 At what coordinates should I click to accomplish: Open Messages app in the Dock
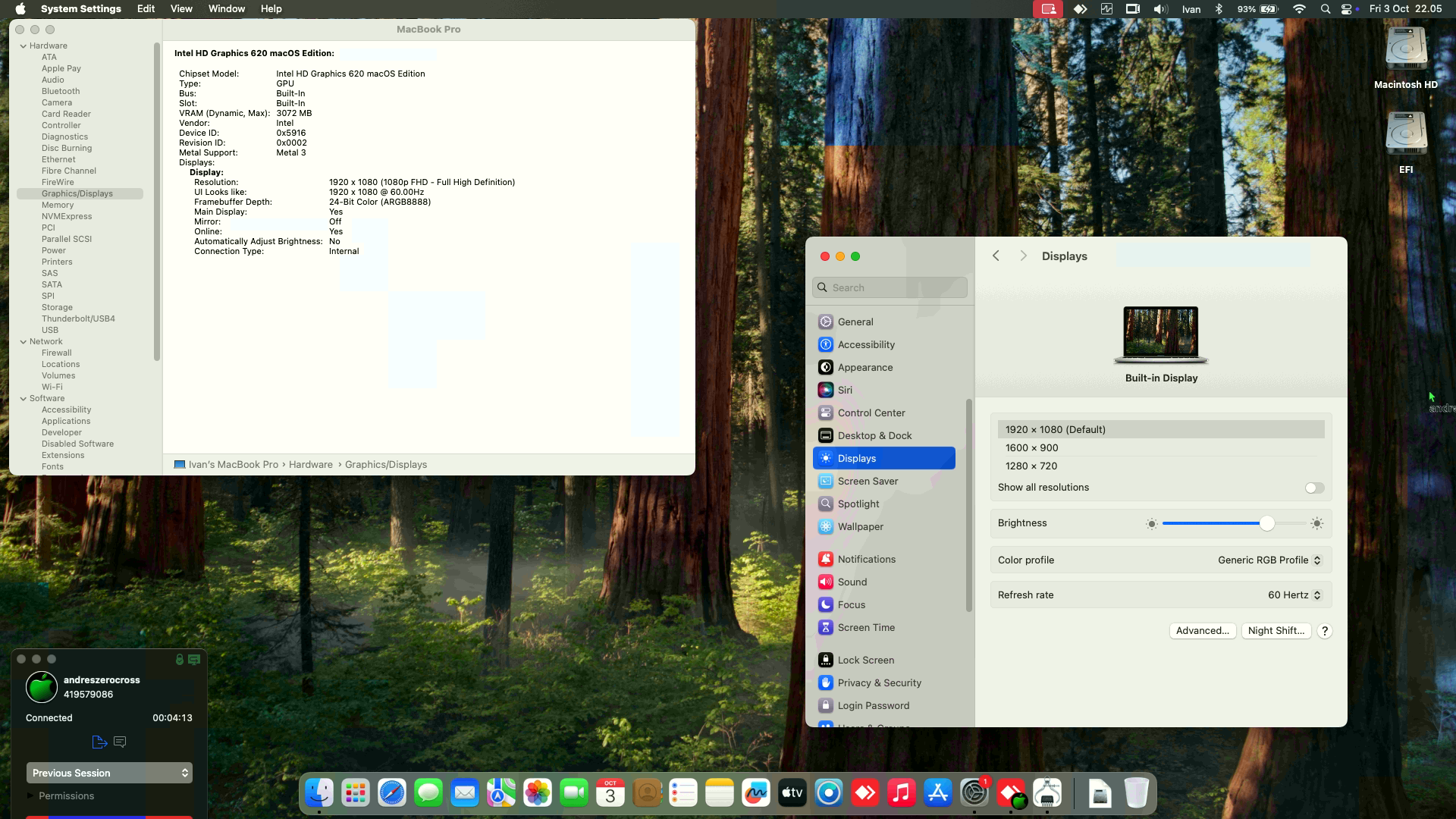[428, 793]
